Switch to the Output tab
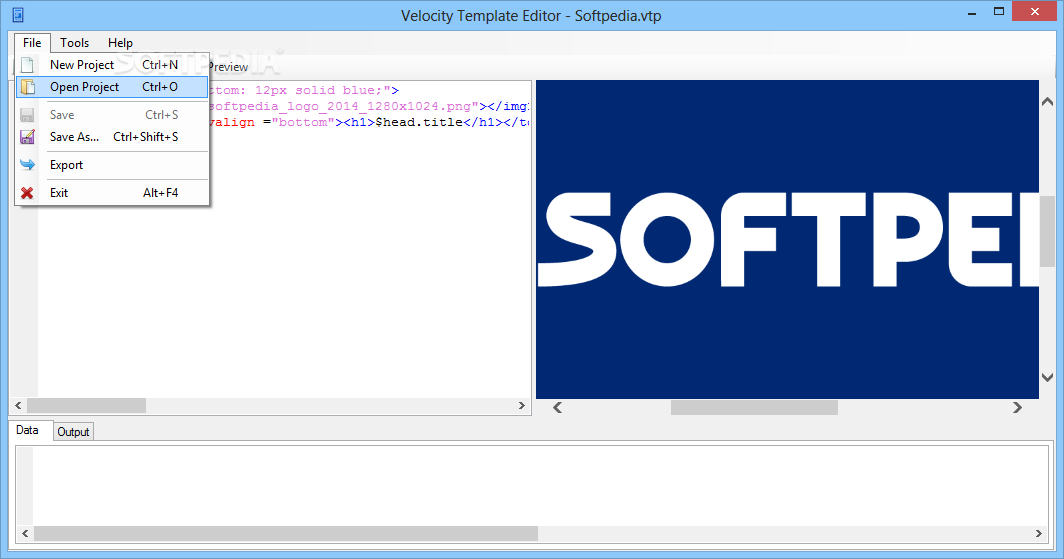 tap(73, 432)
